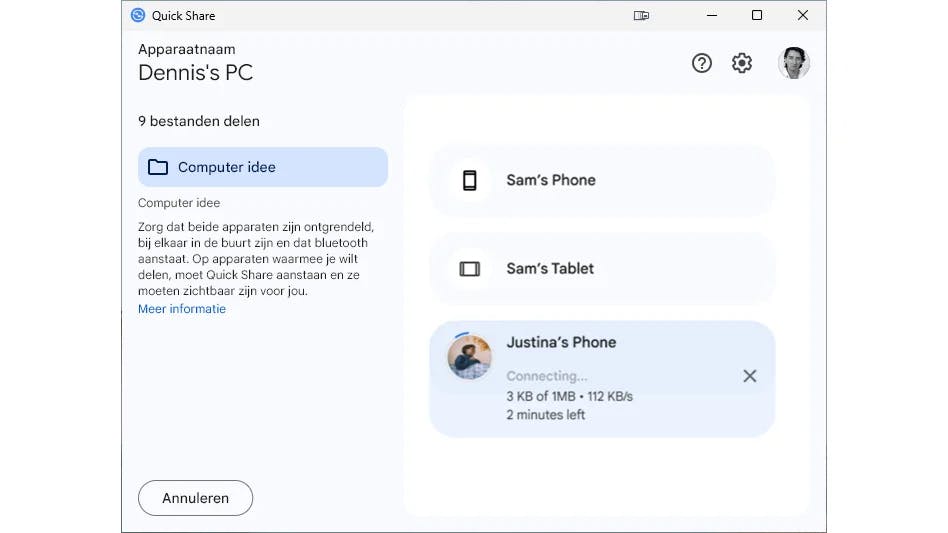948x533 pixels.
Task: Click the compact view icon in the title bar
Action: coord(641,16)
